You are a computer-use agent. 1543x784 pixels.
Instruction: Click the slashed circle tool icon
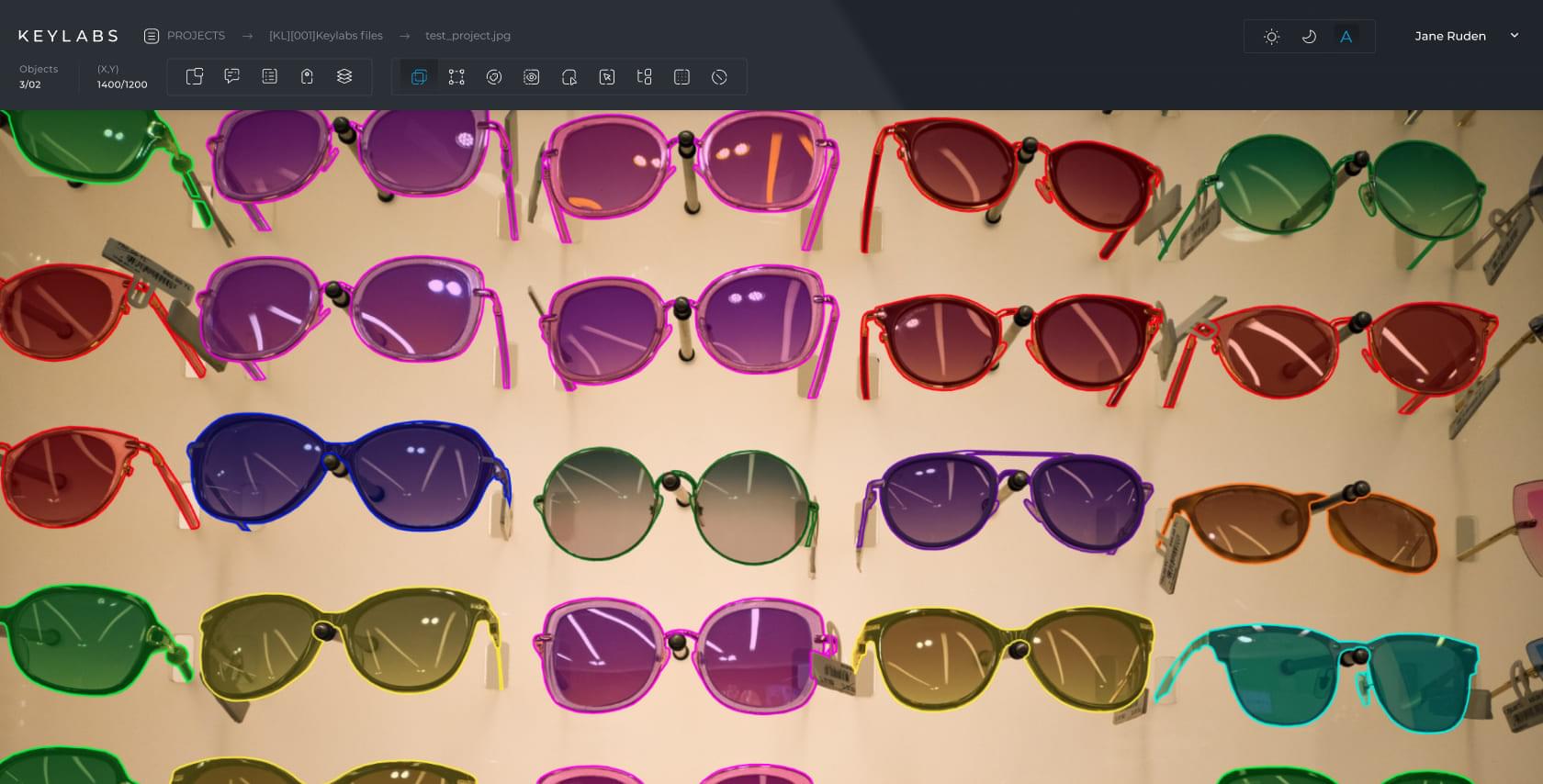pyautogui.click(x=719, y=77)
